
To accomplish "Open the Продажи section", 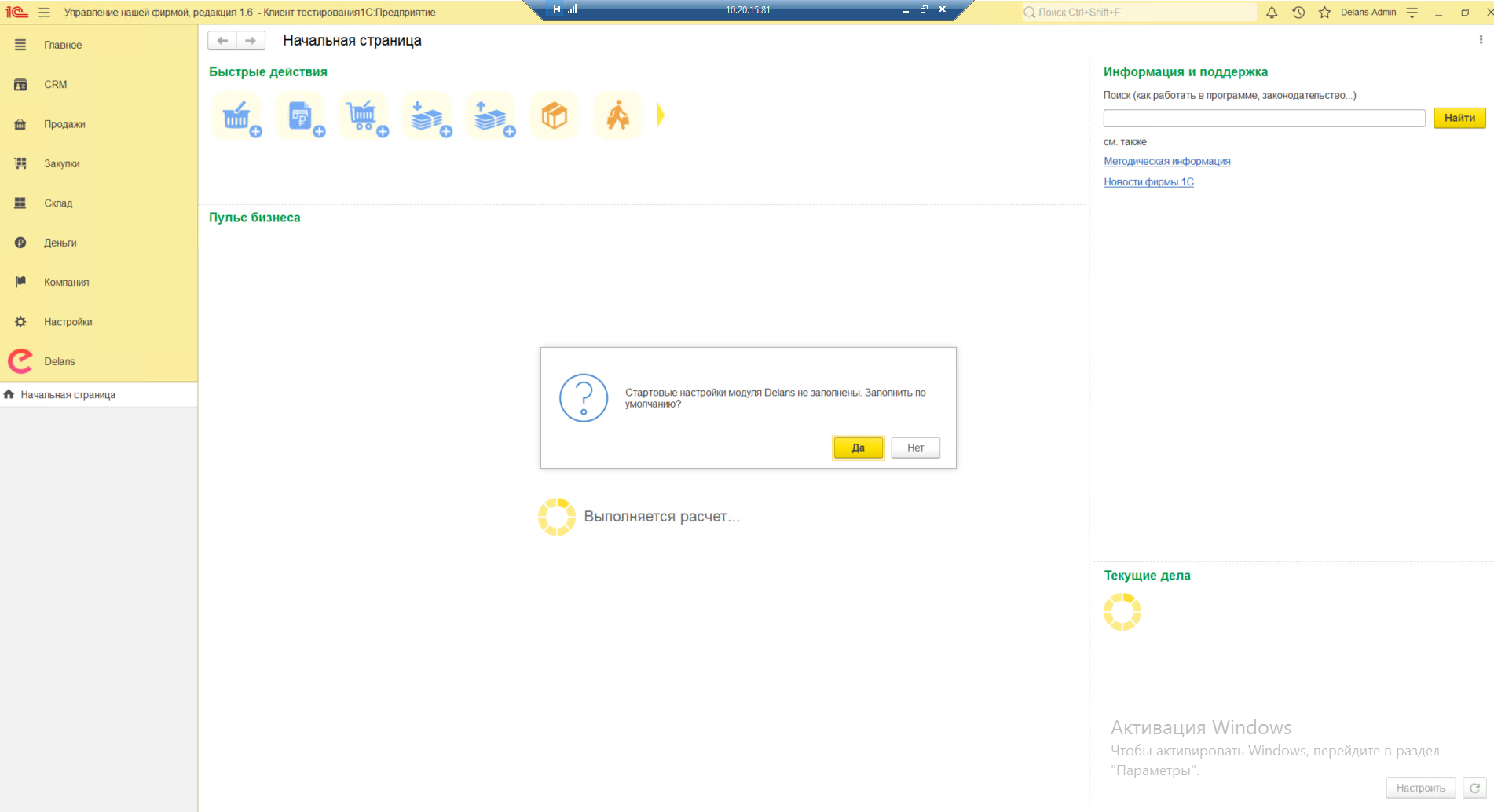I will [99, 124].
